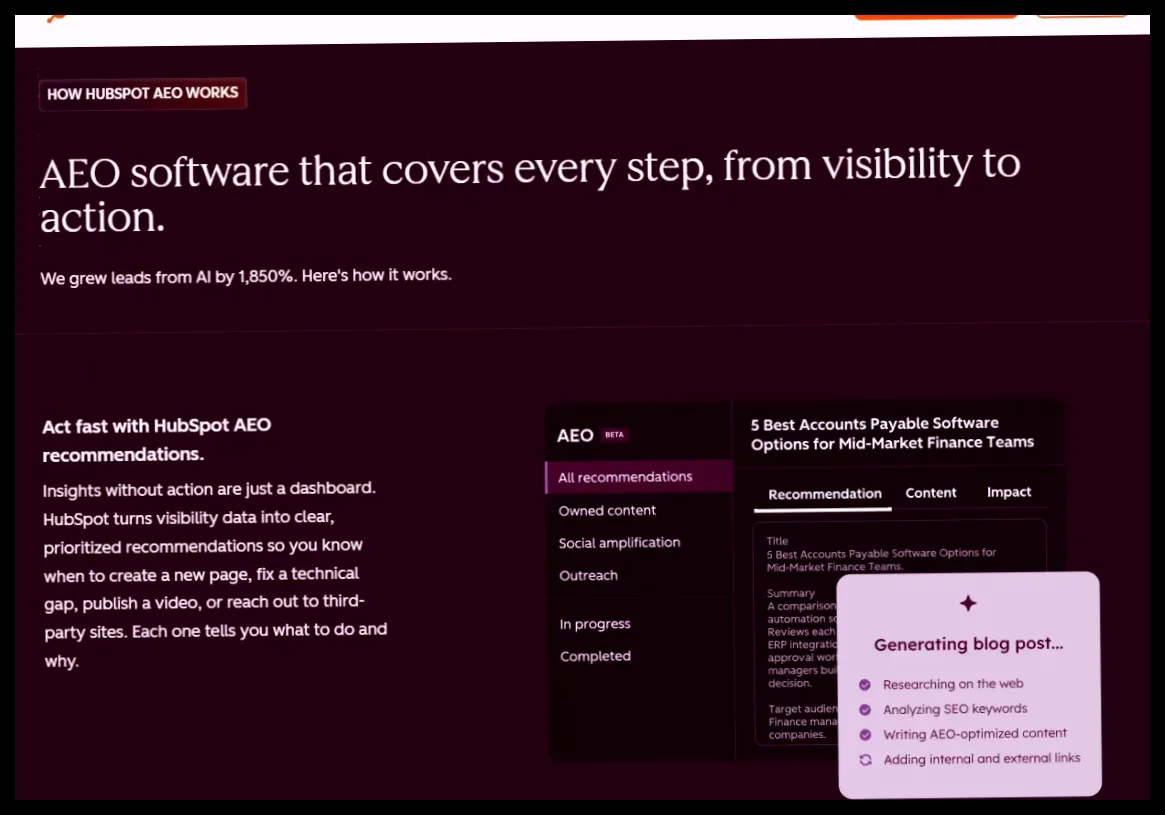Click the checkmark beside Writing AEO-optimized content

click(865, 735)
